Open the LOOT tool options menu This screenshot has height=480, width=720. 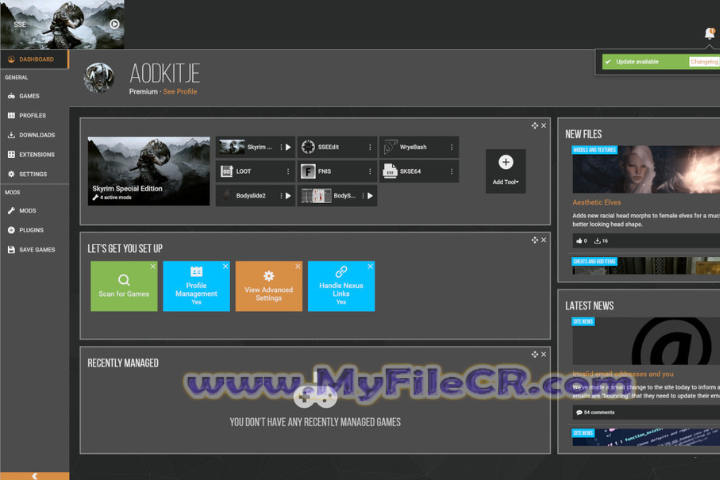pyautogui.click(x=288, y=171)
